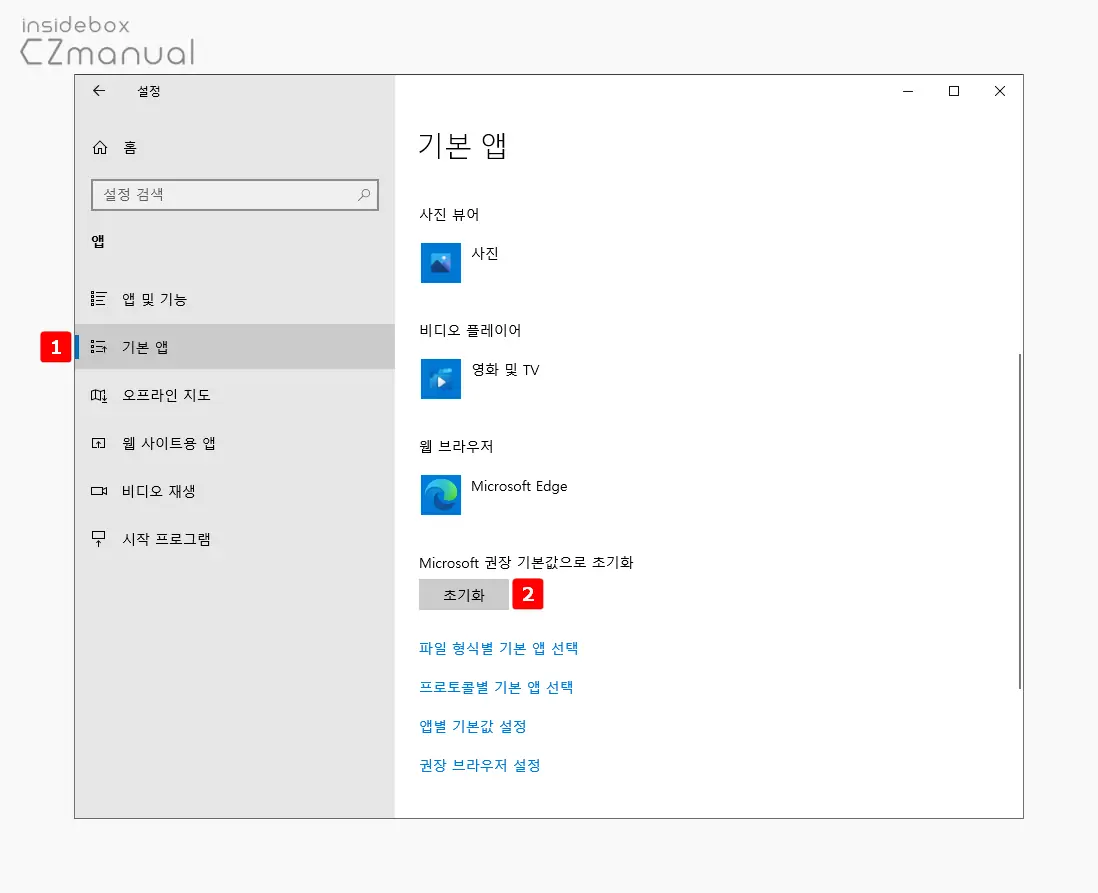Viewport: 1098px width, 893px height.
Task: Click the 영화 및 TV app label
Action: (x=505, y=370)
